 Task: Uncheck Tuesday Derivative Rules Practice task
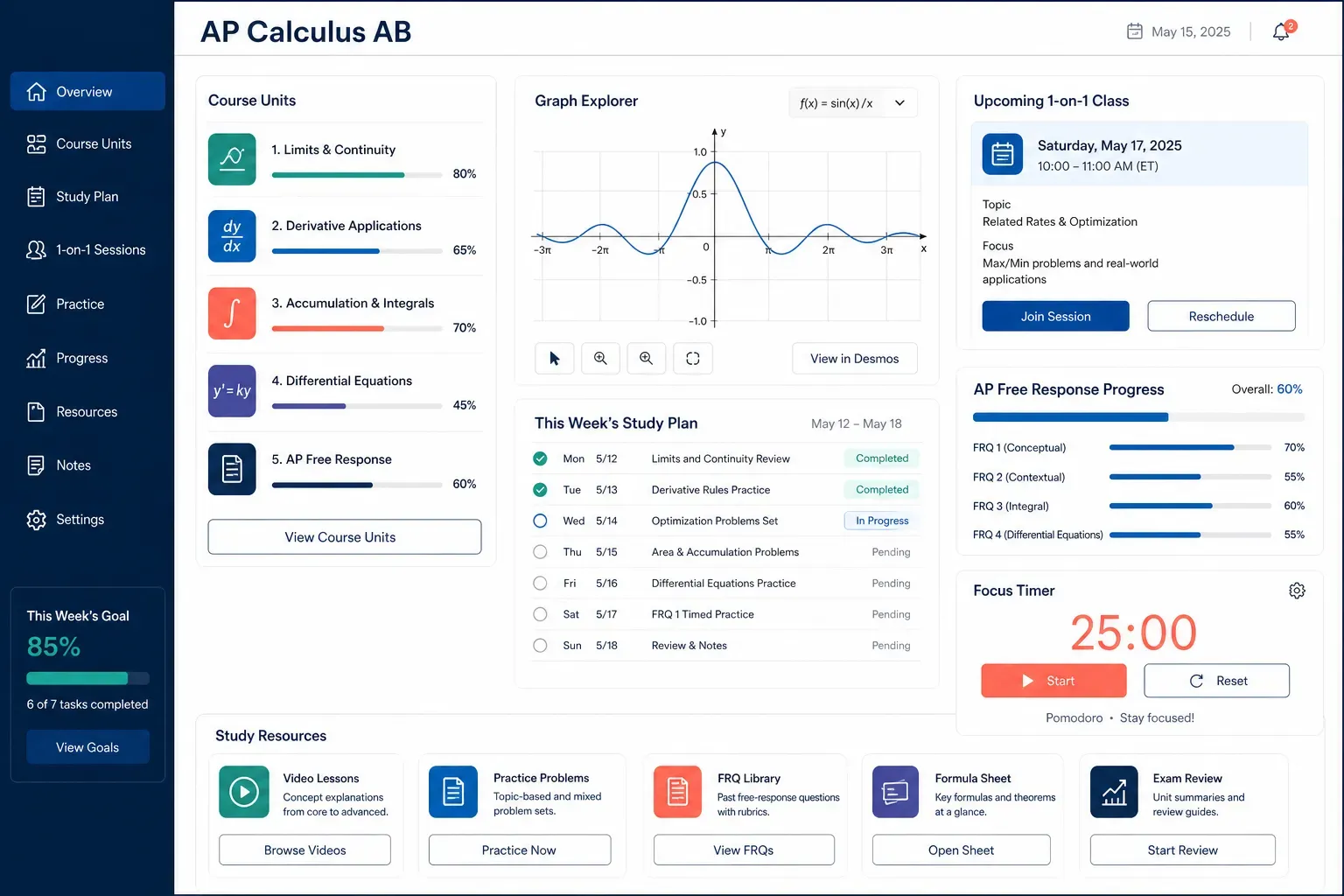pos(540,490)
